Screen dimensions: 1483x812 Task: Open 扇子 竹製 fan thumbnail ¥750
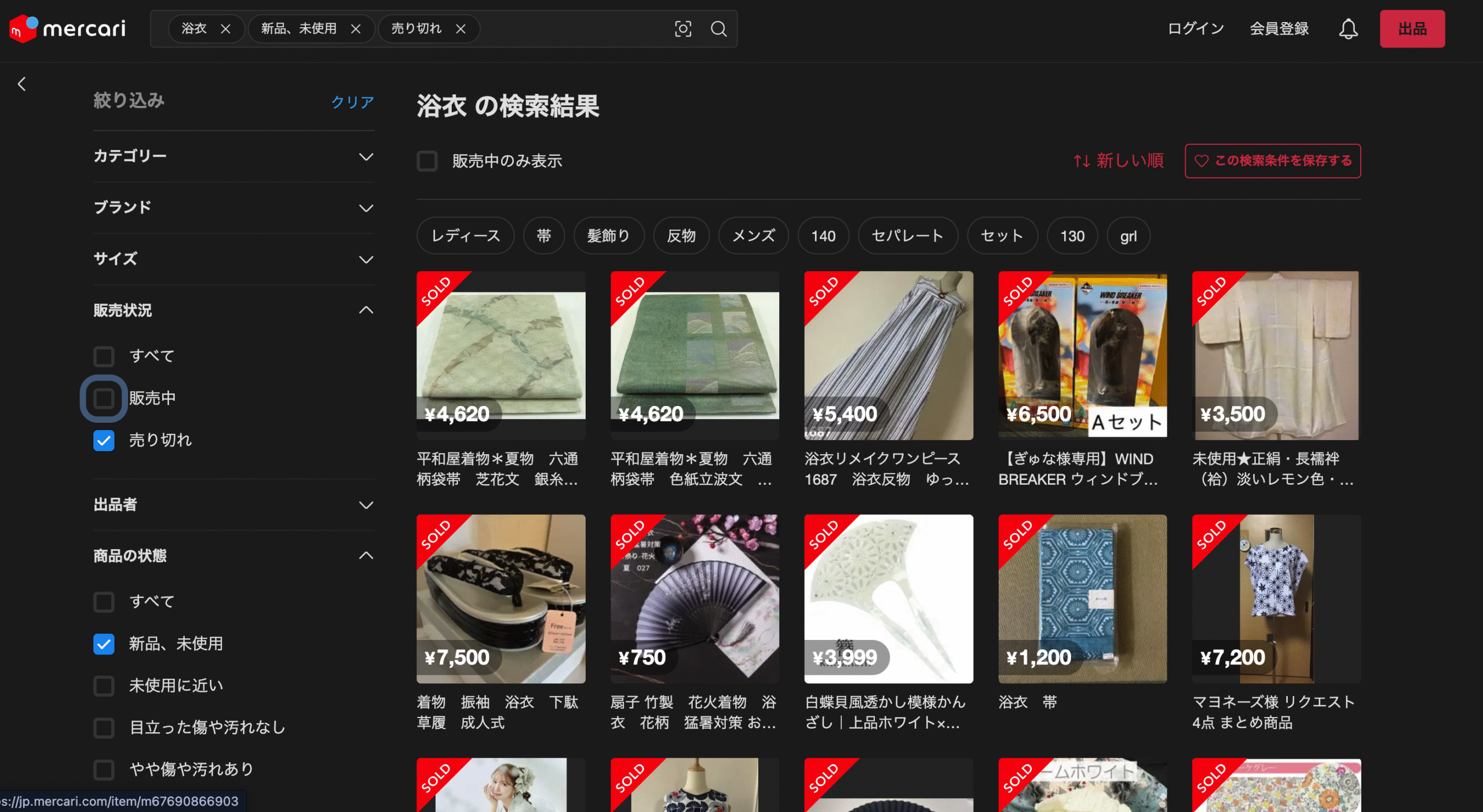(695, 599)
